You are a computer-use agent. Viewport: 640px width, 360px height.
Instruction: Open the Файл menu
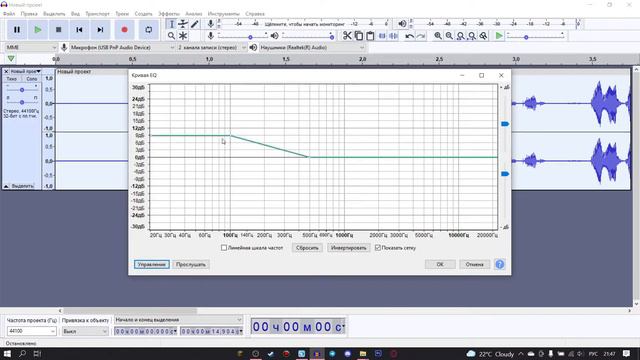(9, 13)
